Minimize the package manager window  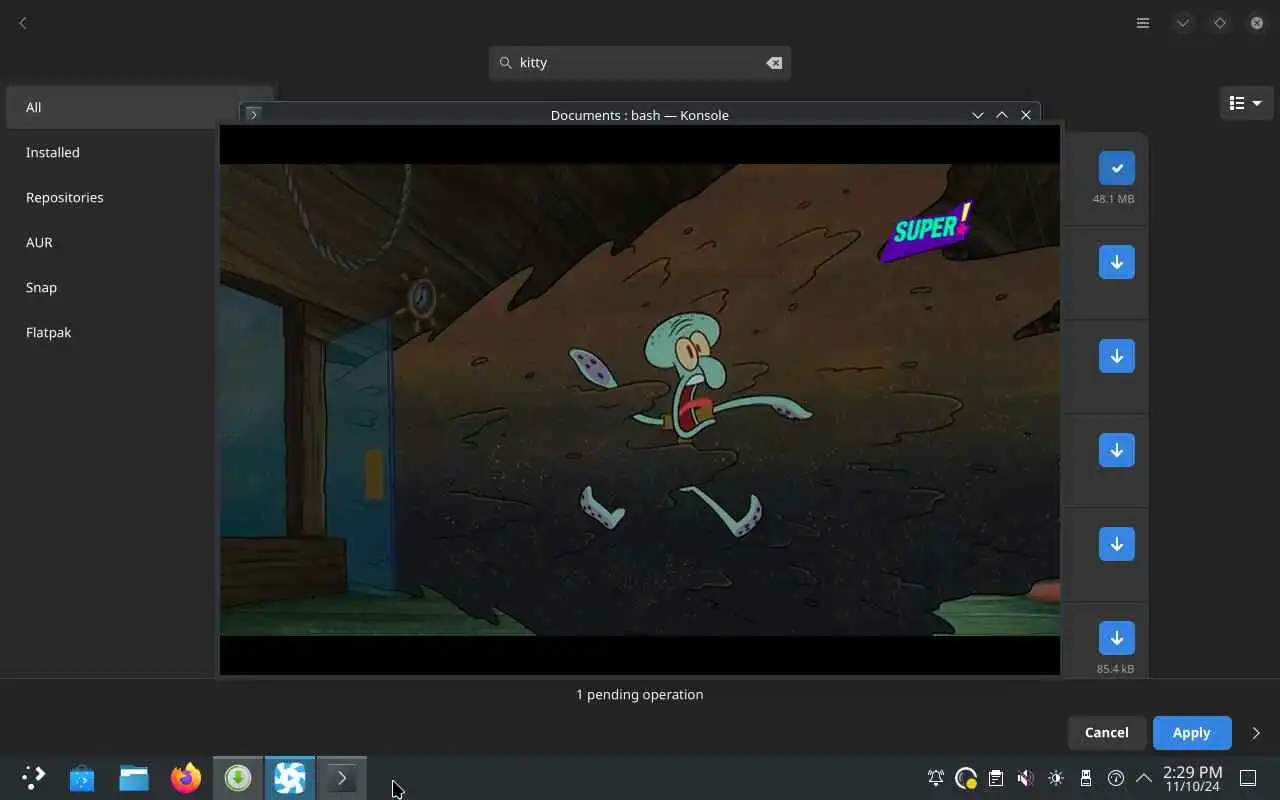pos(1183,23)
